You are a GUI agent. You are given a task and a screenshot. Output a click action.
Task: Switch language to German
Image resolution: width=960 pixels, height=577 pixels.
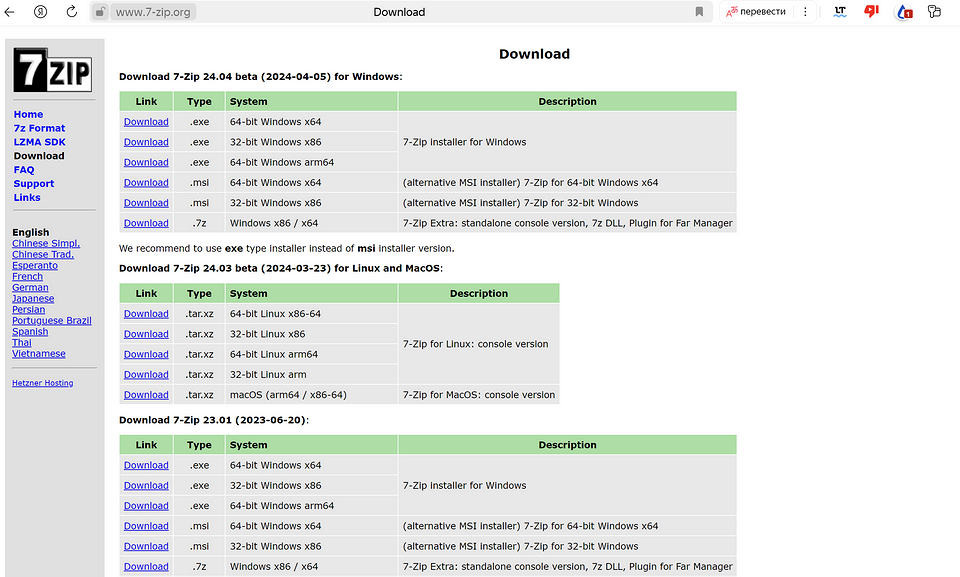30,287
